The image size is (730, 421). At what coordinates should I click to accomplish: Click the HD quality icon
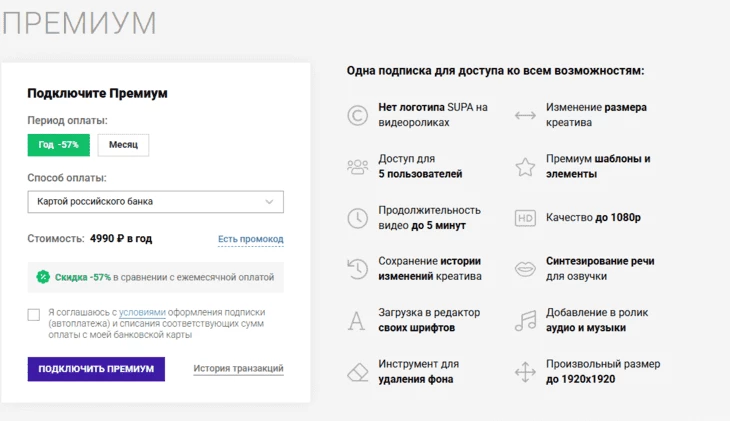click(x=525, y=218)
